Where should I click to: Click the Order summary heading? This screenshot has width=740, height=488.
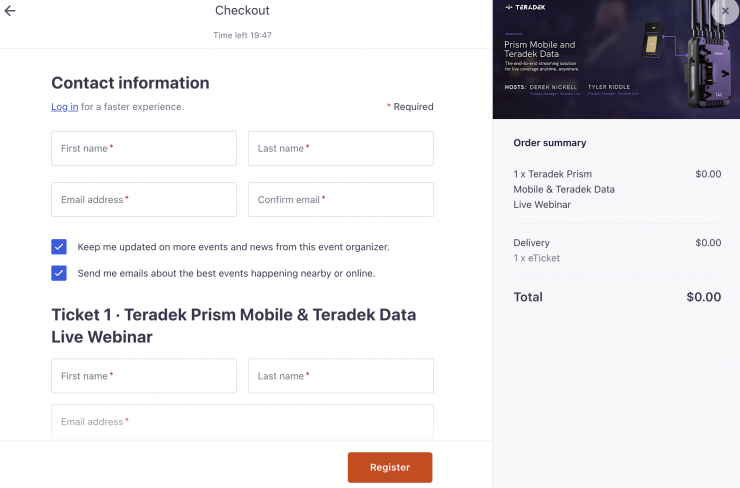click(550, 143)
